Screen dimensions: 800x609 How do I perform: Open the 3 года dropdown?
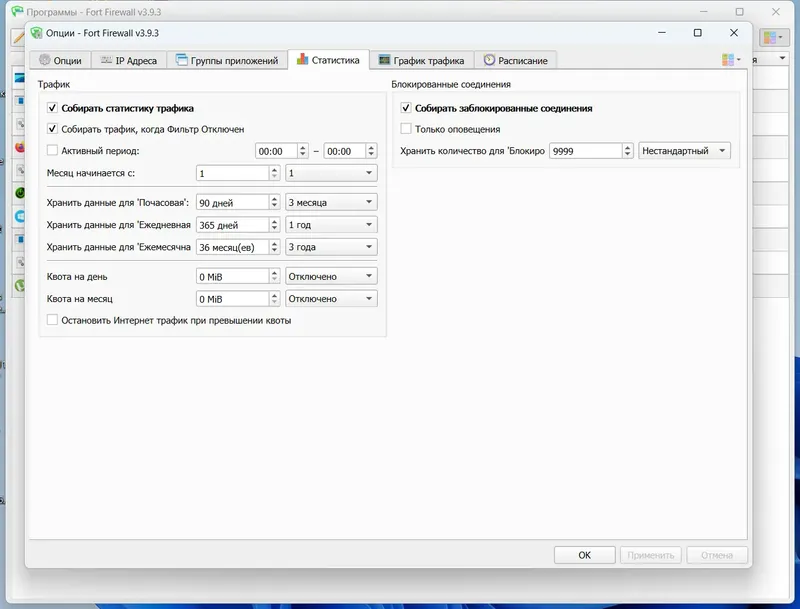(331, 247)
